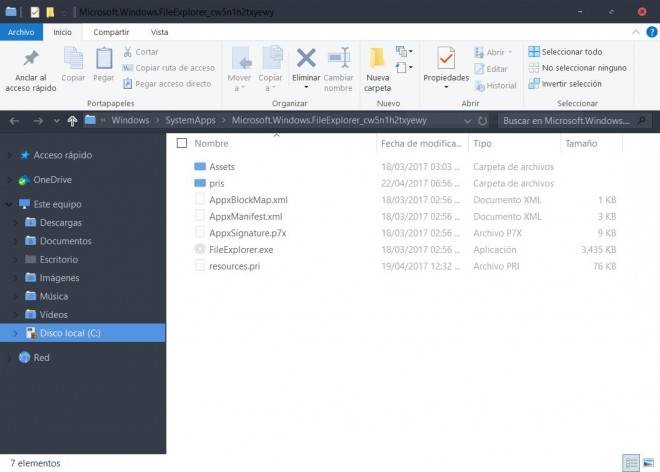Open Red network in the sidebar

[x=41, y=357]
